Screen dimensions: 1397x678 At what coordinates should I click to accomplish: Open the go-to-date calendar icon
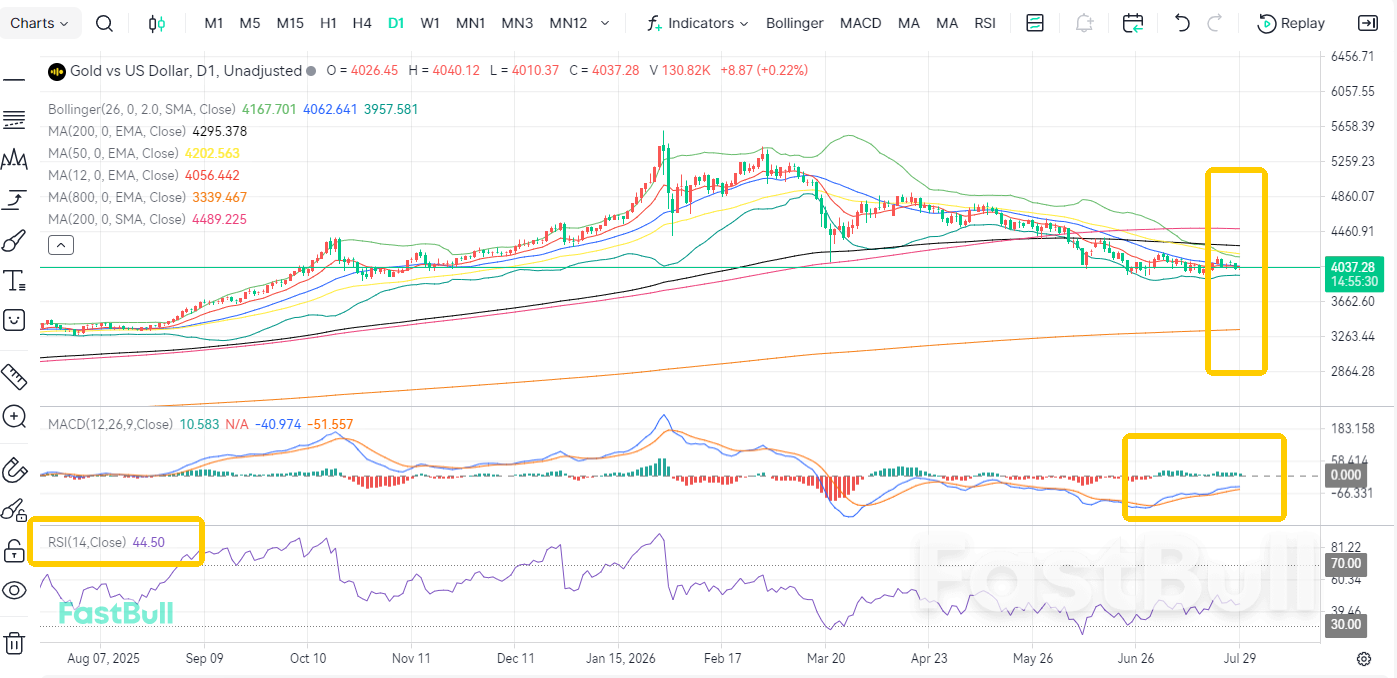[x=1133, y=23]
